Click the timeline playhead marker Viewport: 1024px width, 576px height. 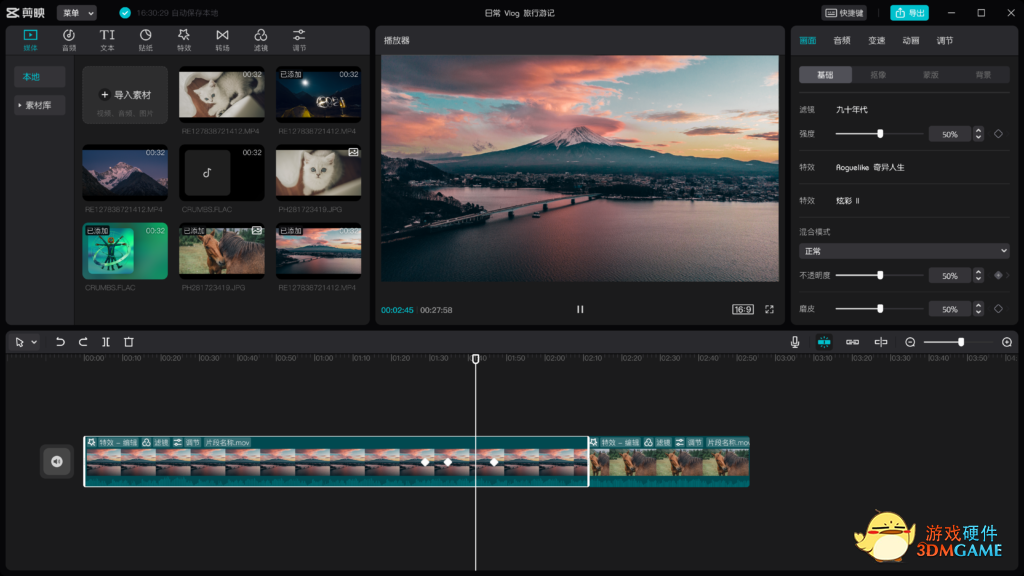point(475,359)
